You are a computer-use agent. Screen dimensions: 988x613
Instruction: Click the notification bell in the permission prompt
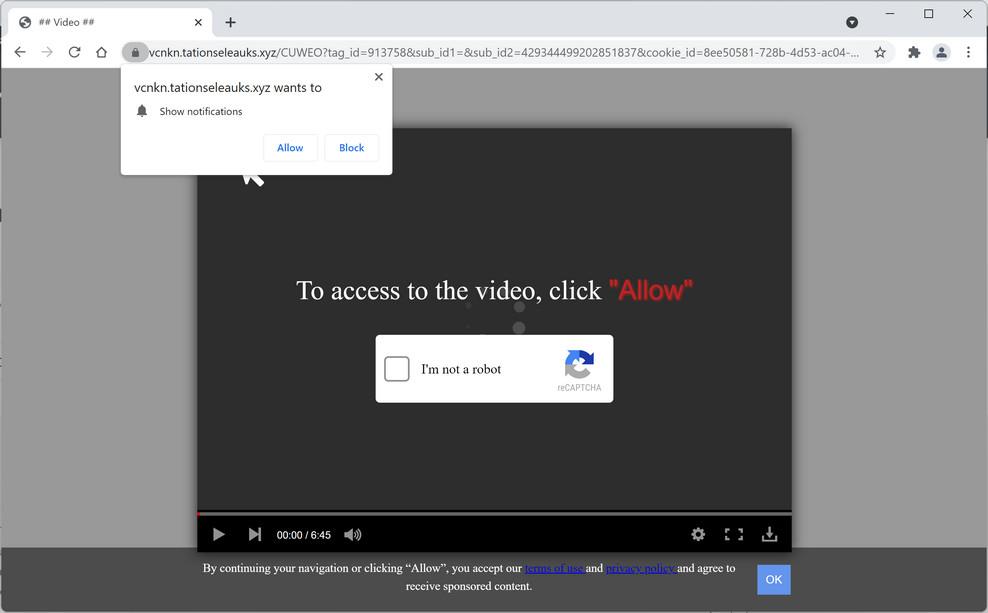141,111
